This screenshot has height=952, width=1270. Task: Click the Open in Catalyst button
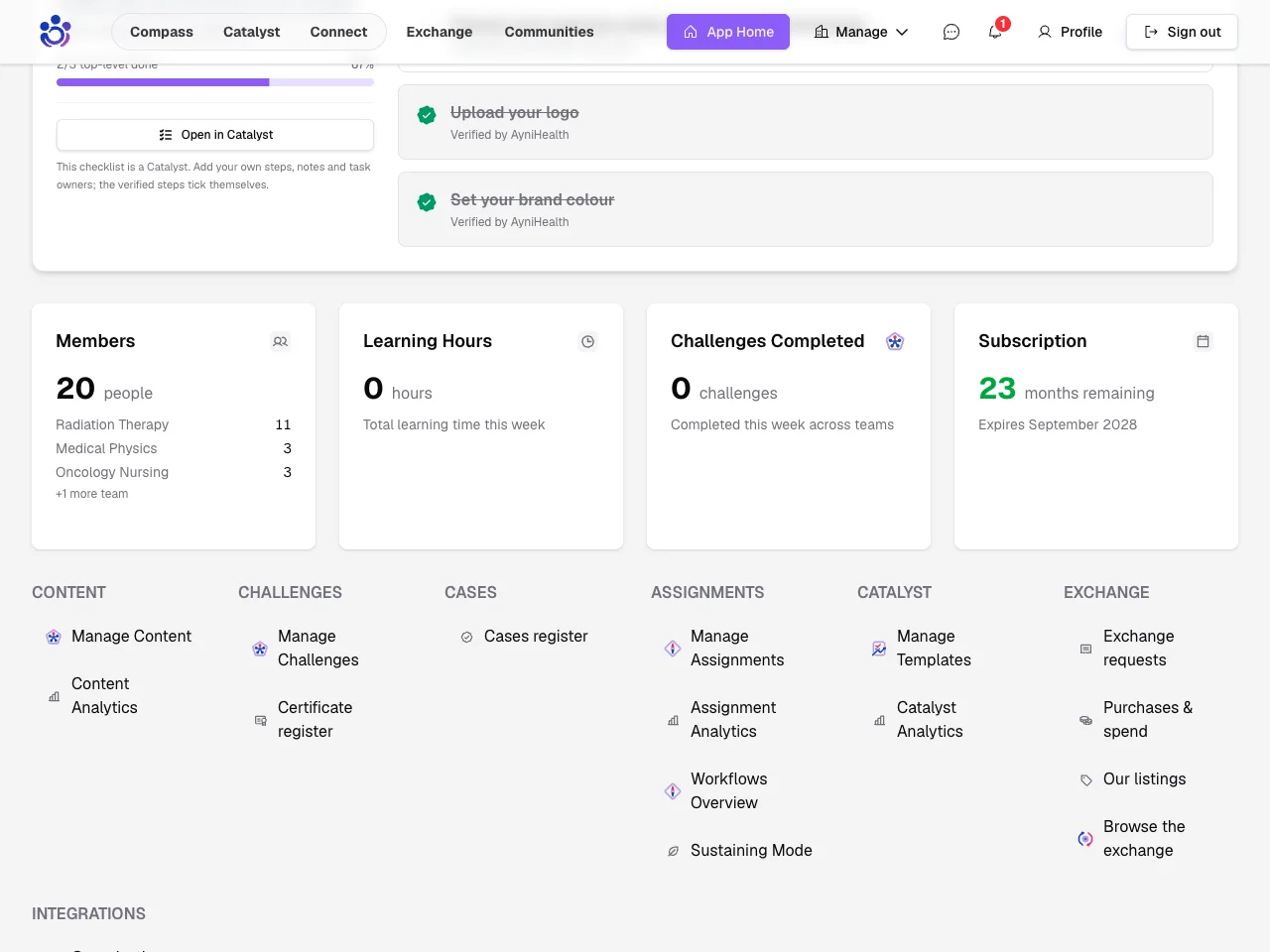[215, 135]
